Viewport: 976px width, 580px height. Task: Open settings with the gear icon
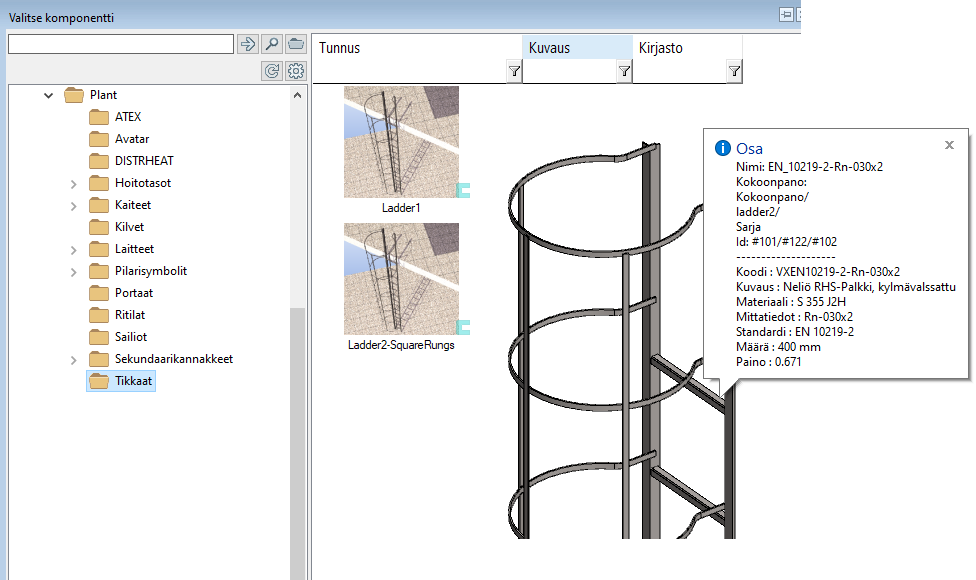point(295,71)
